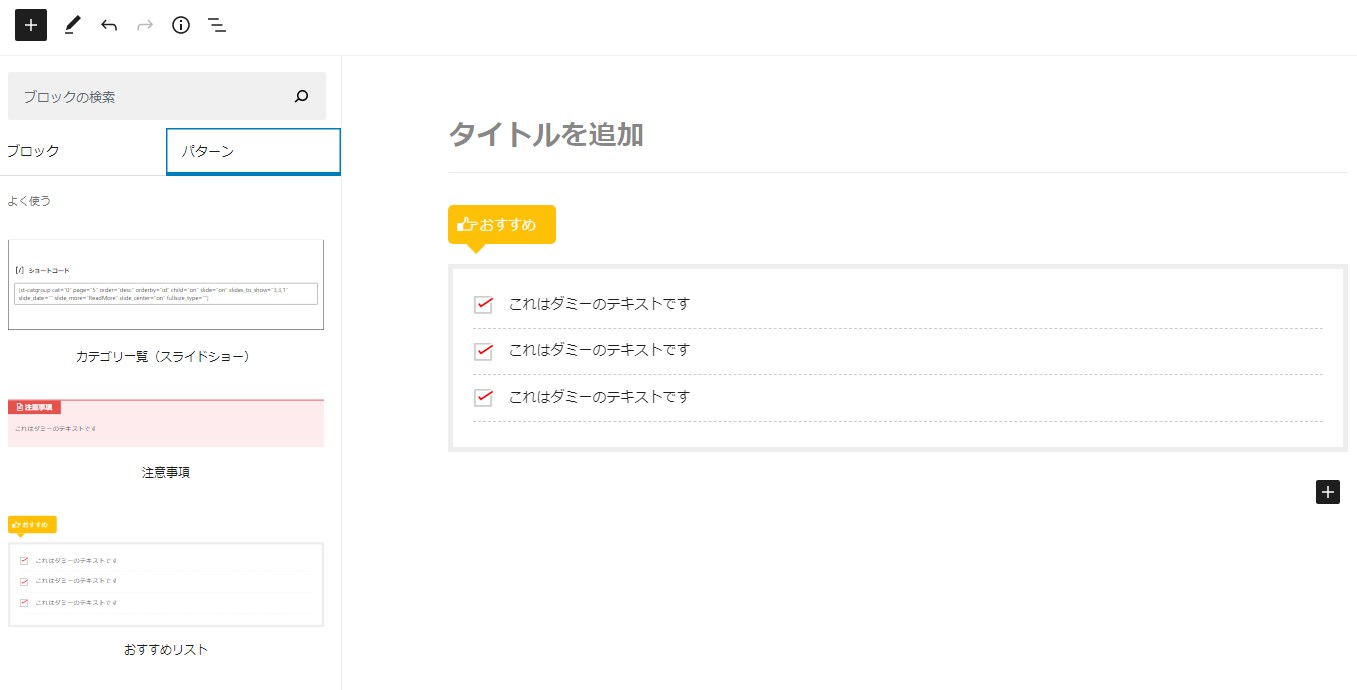
Task: Open the Tools pencil menu
Action: [72, 25]
